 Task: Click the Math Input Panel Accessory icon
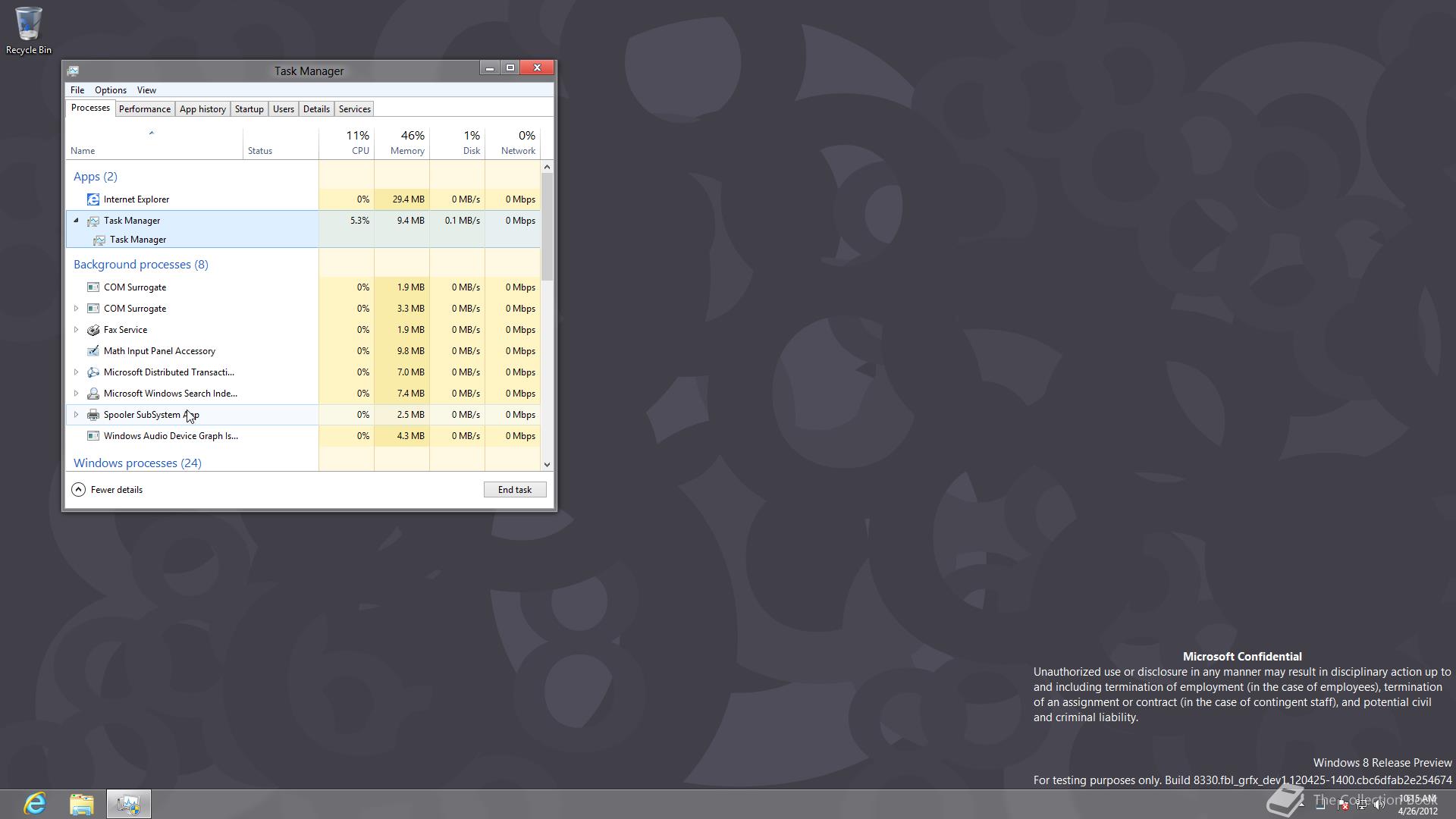[93, 351]
